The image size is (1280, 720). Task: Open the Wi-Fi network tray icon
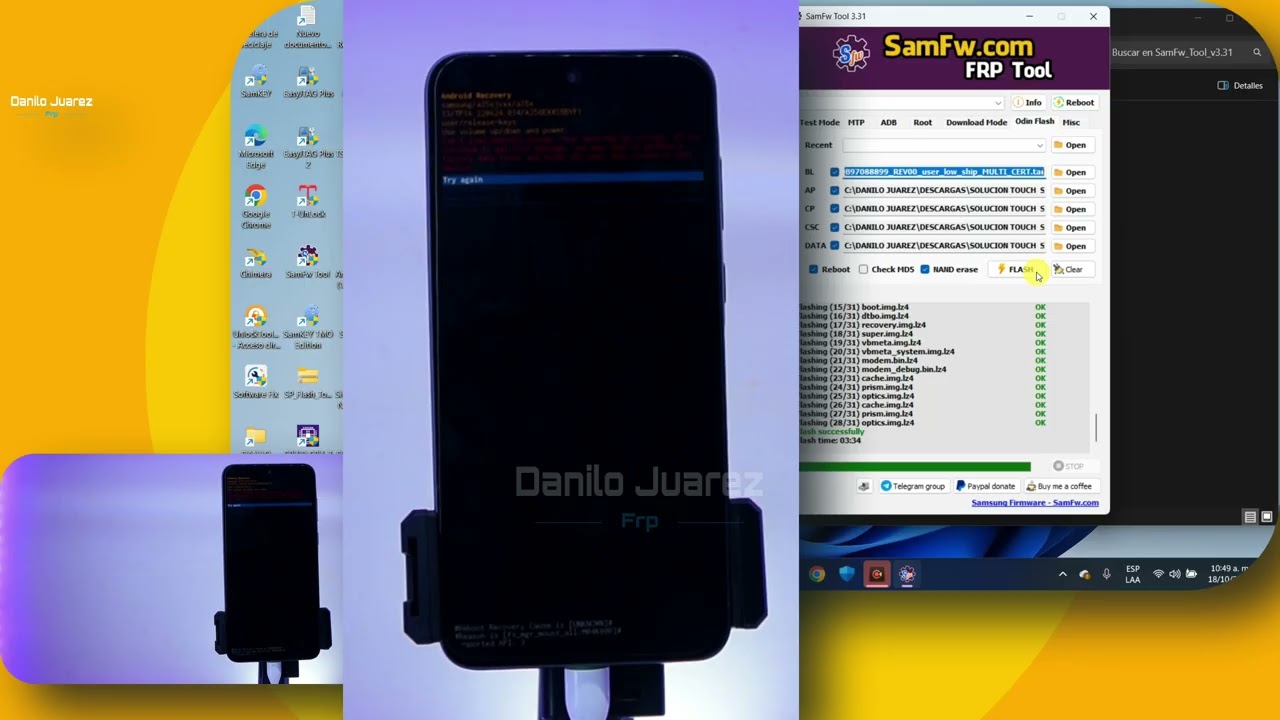coord(1158,574)
